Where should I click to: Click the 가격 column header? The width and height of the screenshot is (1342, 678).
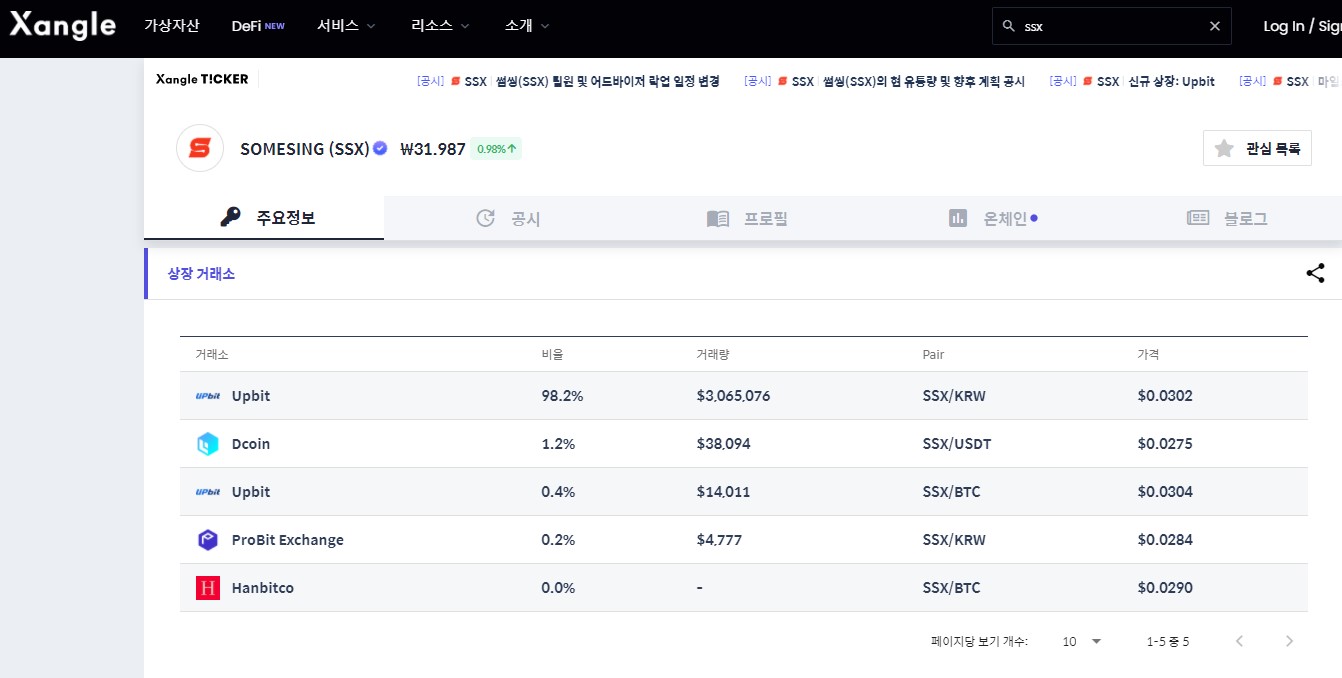(x=1148, y=355)
